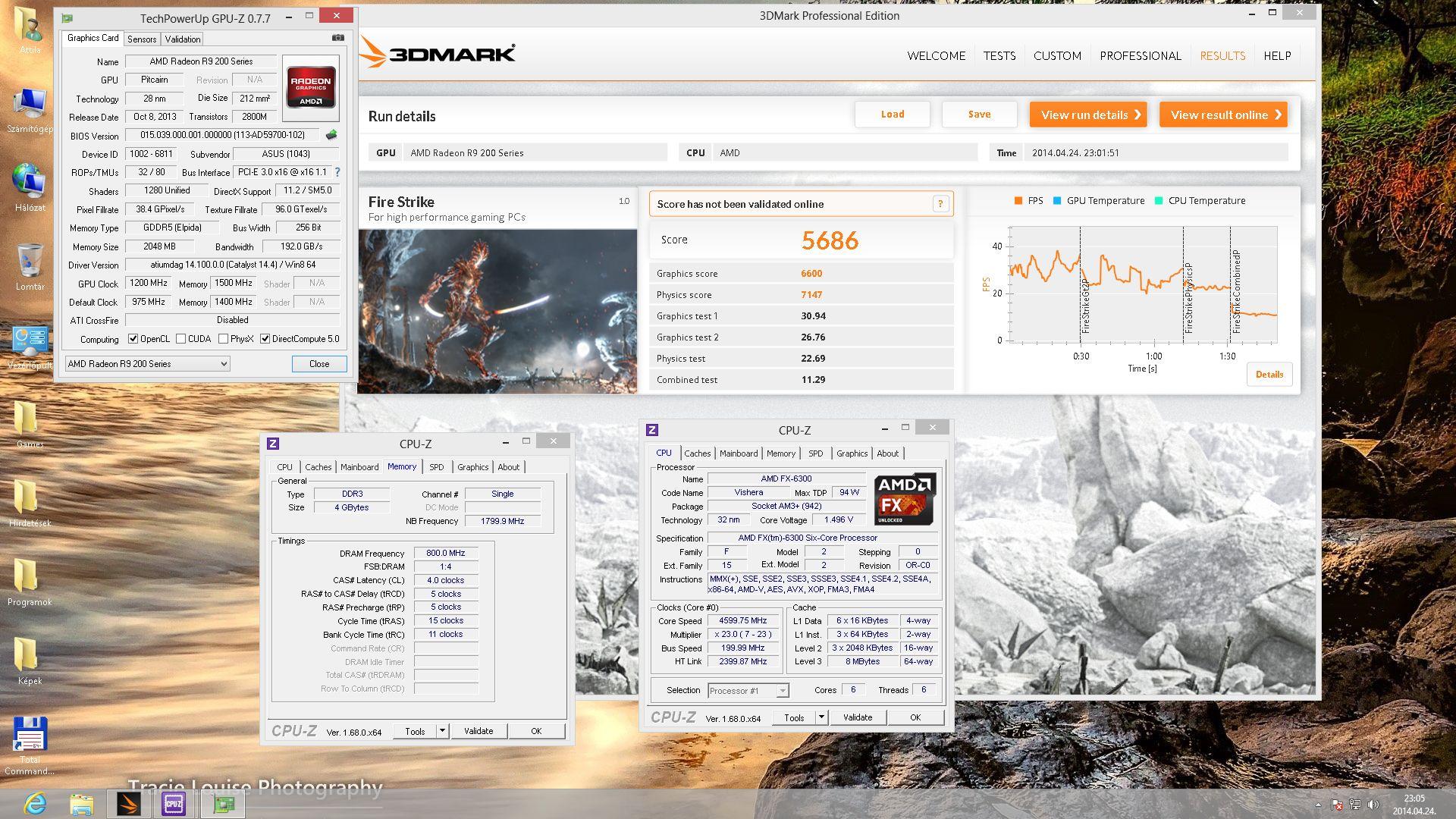Open the WELCOME section in 3DMark
This screenshot has height=819, width=1456.
[937, 55]
